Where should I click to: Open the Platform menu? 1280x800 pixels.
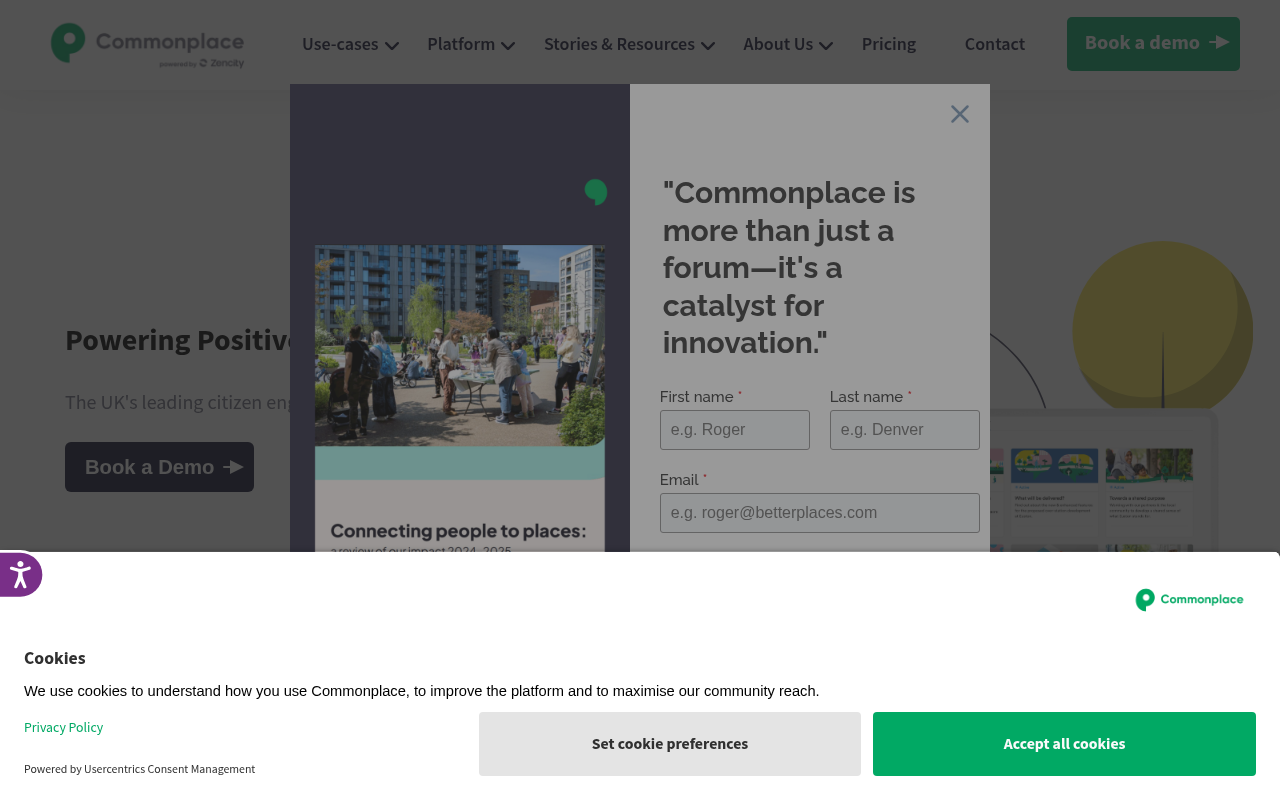pos(461,44)
